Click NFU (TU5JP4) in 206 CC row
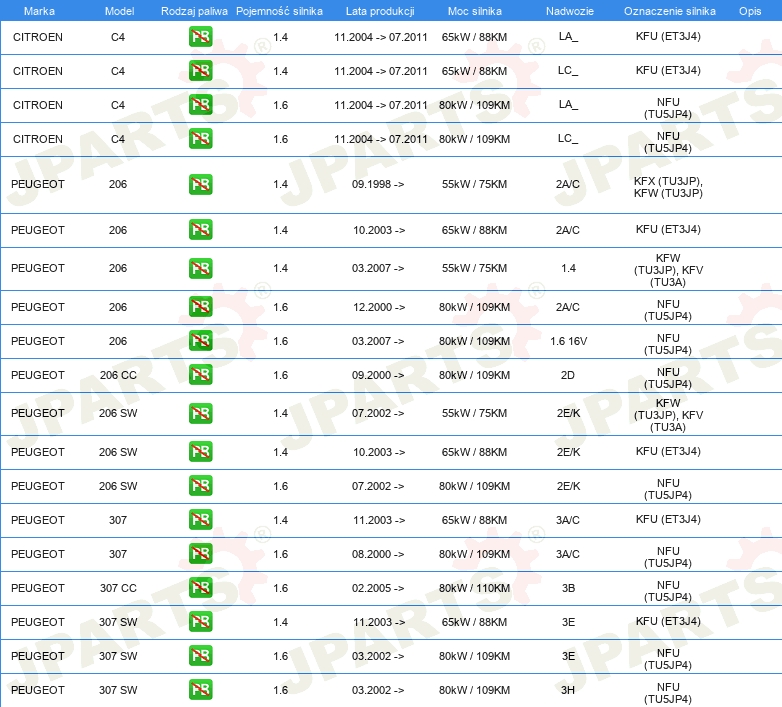This screenshot has width=782, height=707. click(x=668, y=378)
